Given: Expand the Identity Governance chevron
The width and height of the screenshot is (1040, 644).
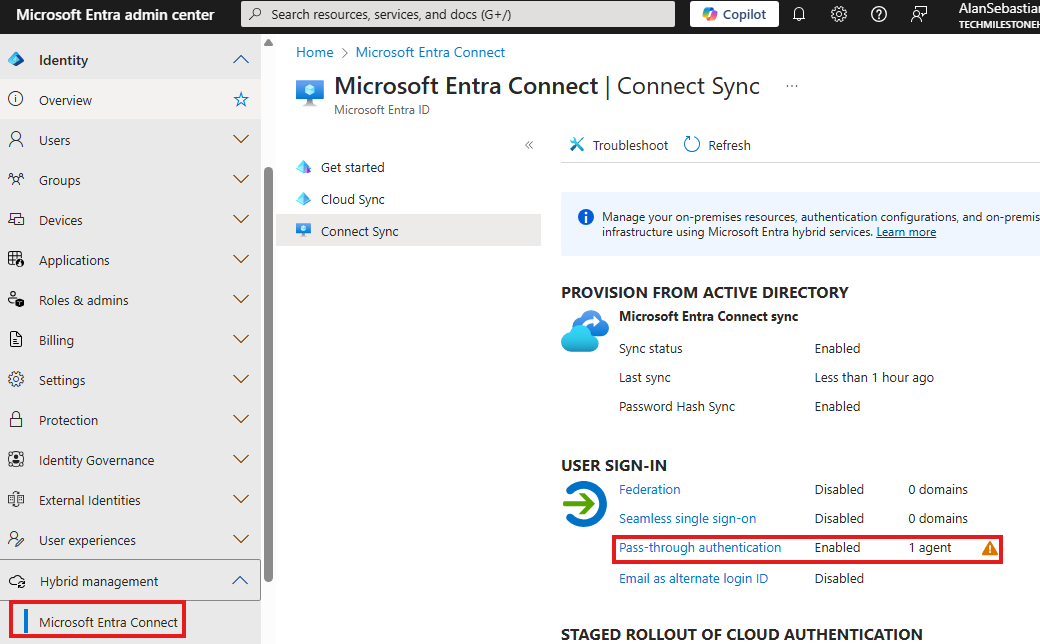Looking at the screenshot, I should pyautogui.click(x=241, y=459).
